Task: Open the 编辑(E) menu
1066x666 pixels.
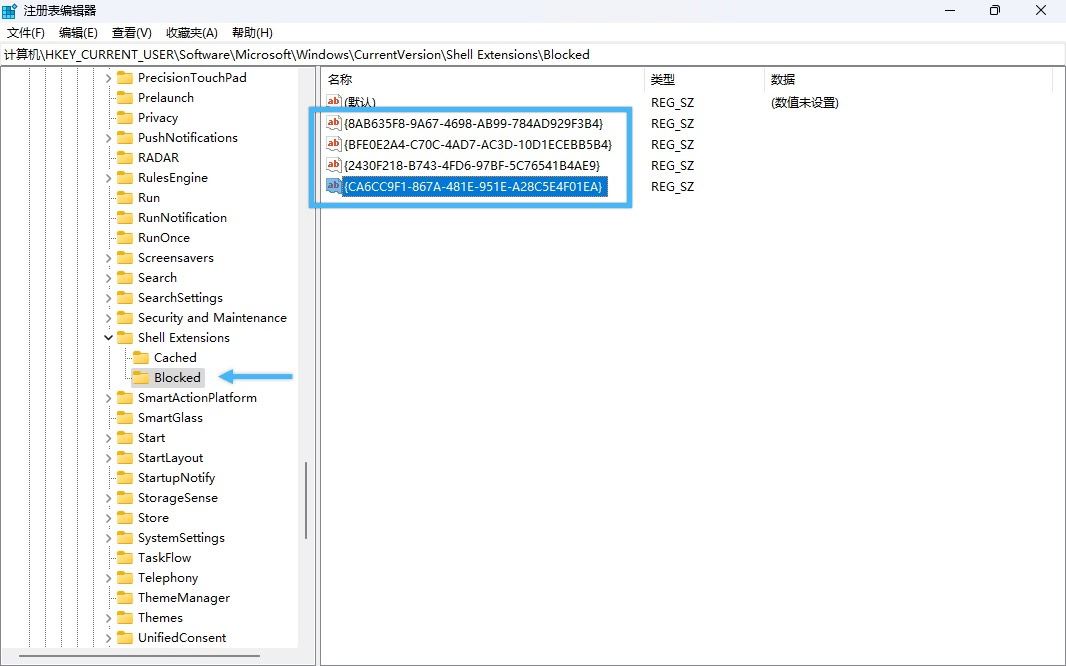Action: click(78, 33)
